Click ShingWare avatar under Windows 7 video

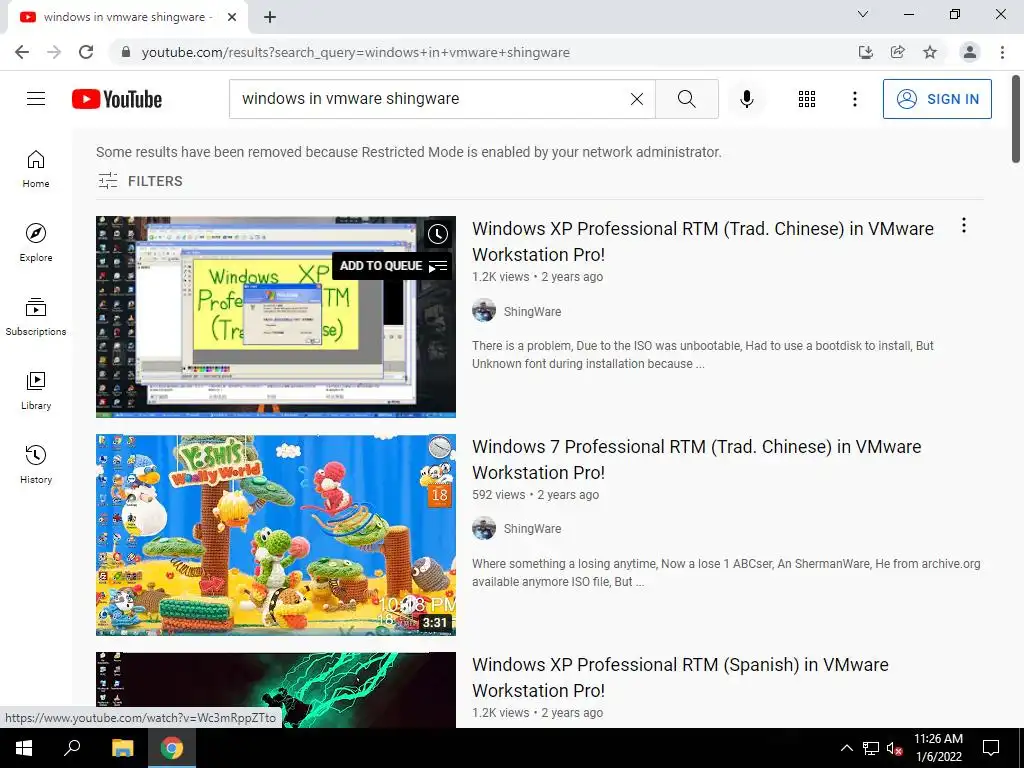click(484, 528)
